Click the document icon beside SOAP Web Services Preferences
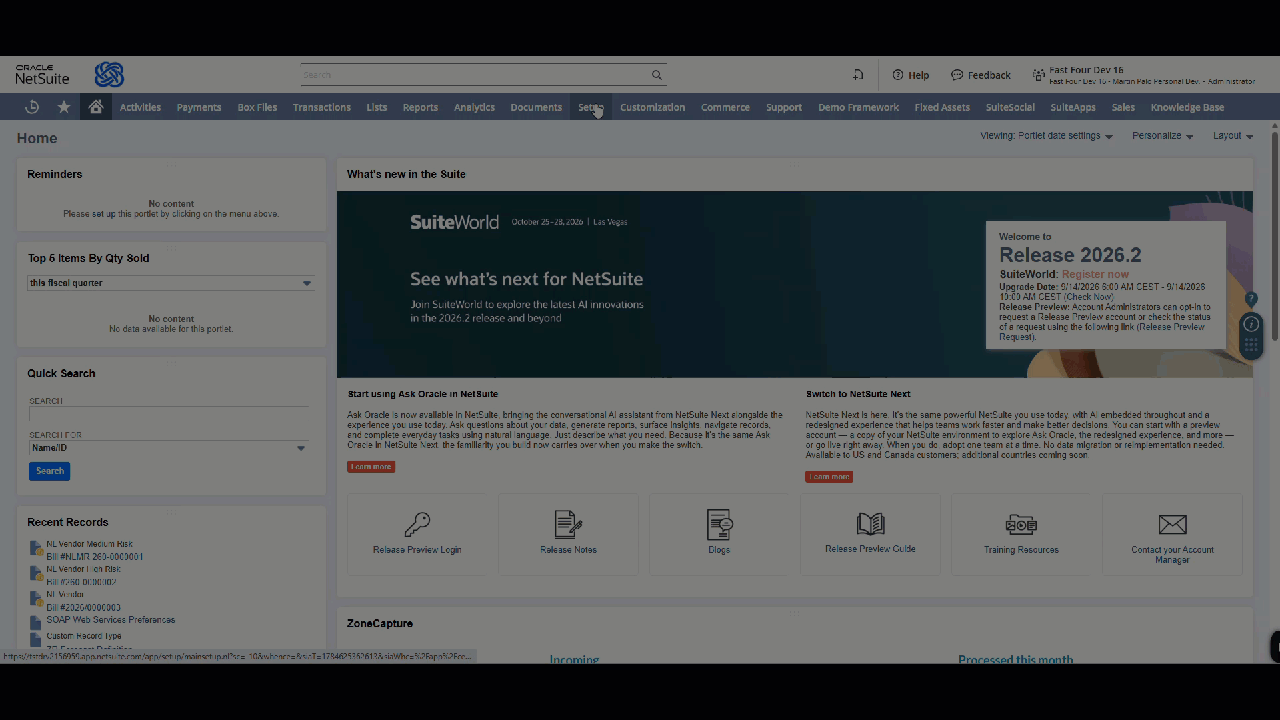 [36, 622]
